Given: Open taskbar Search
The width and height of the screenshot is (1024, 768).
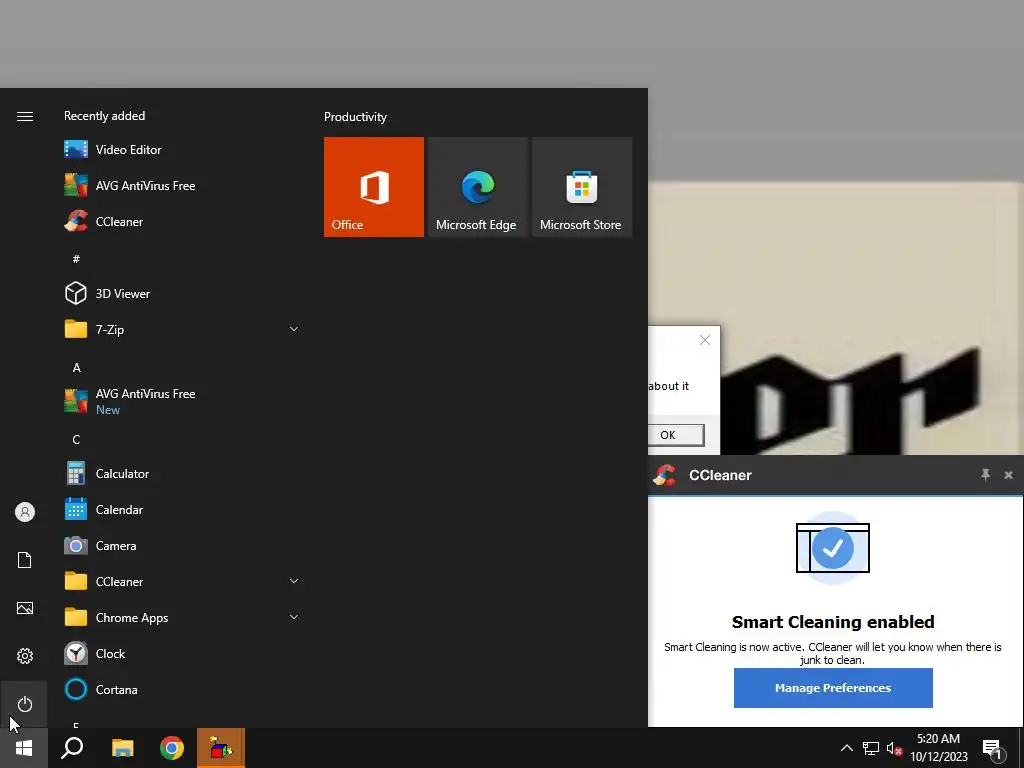Looking at the screenshot, I should pyautogui.click(x=72, y=748).
